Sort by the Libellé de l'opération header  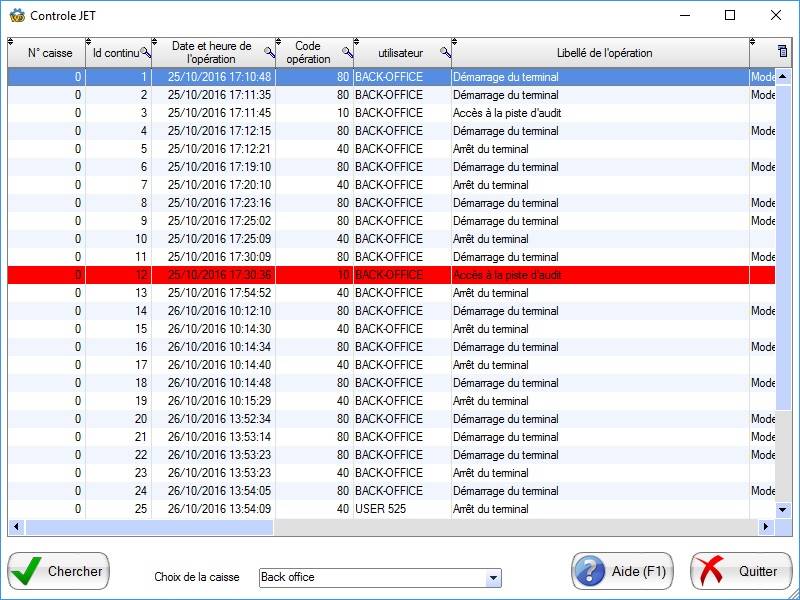coord(604,53)
